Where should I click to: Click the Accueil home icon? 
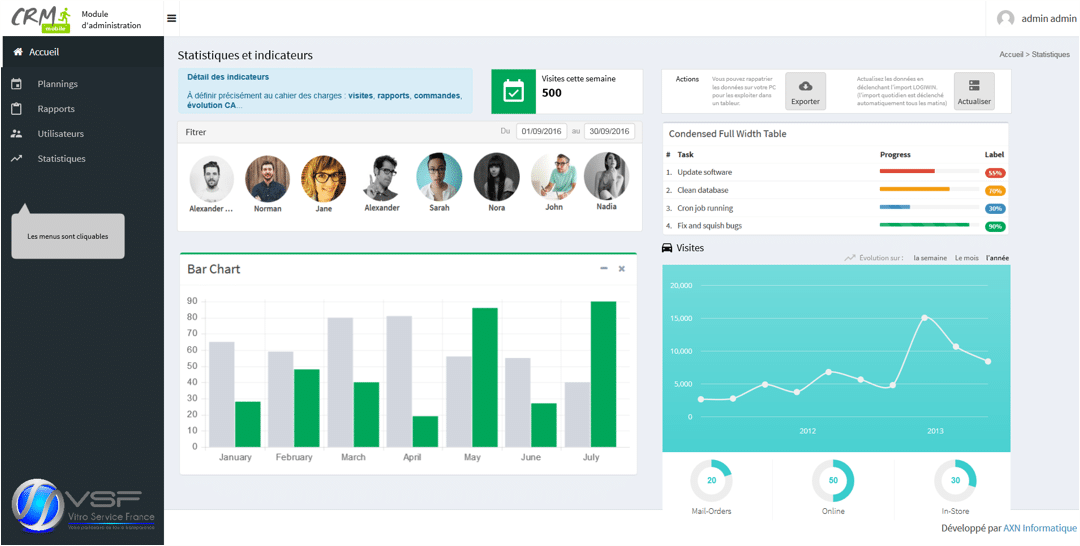click(x=19, y=52)
